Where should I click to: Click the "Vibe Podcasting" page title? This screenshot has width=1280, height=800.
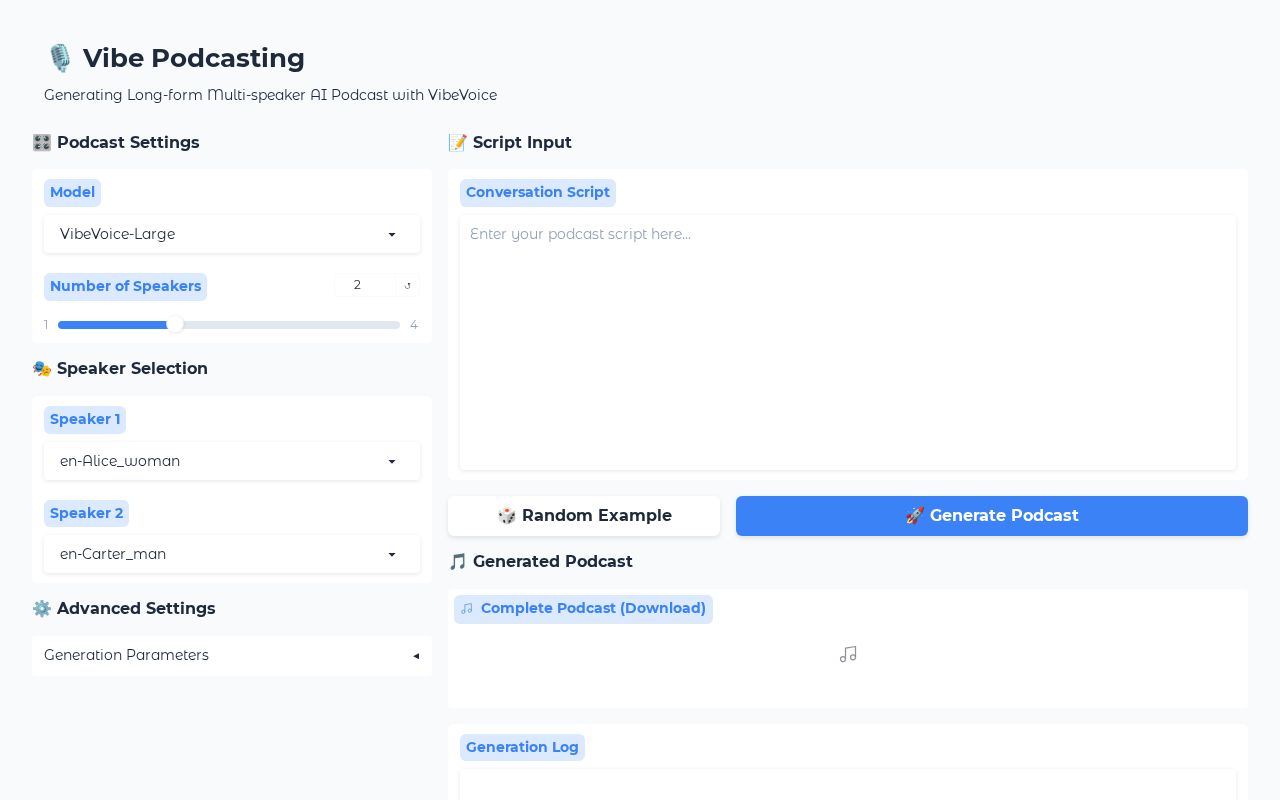[176, 58]
